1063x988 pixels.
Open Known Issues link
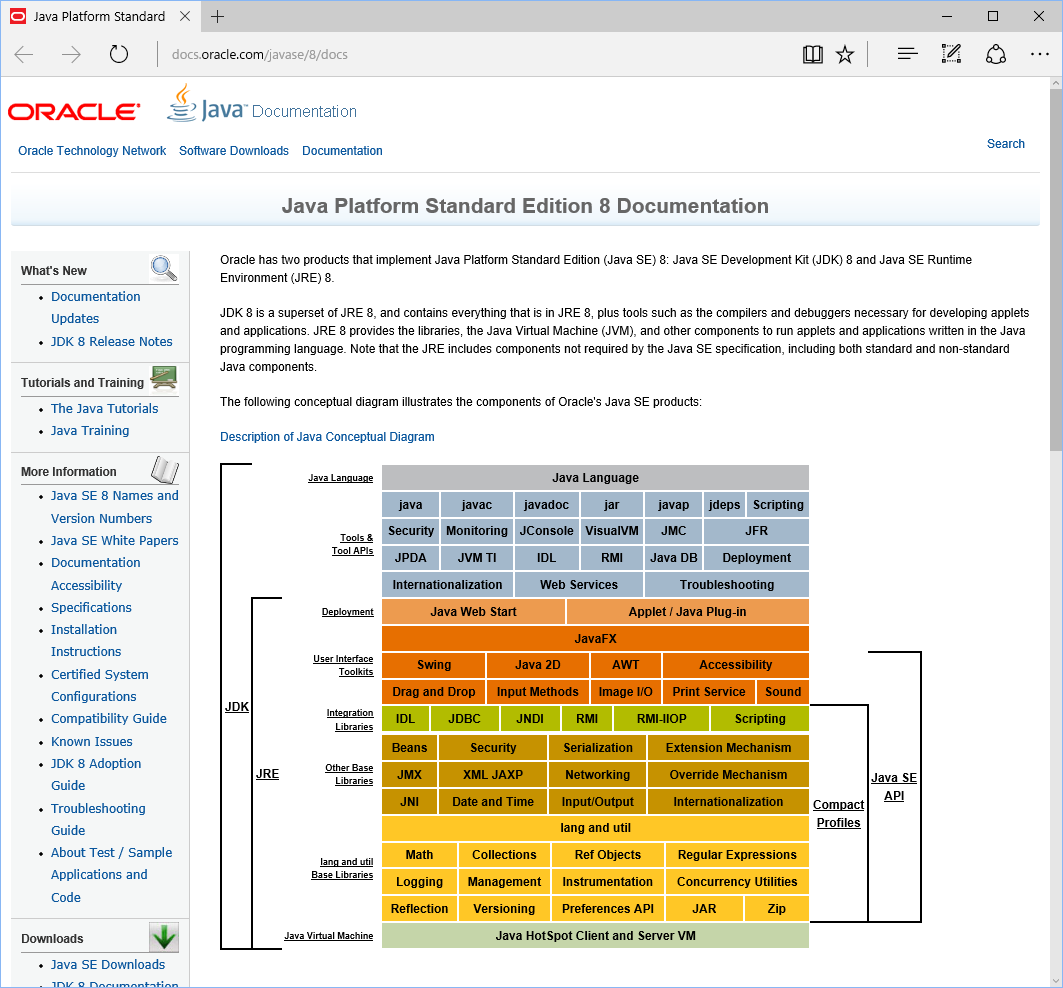(x=92, y=741)
